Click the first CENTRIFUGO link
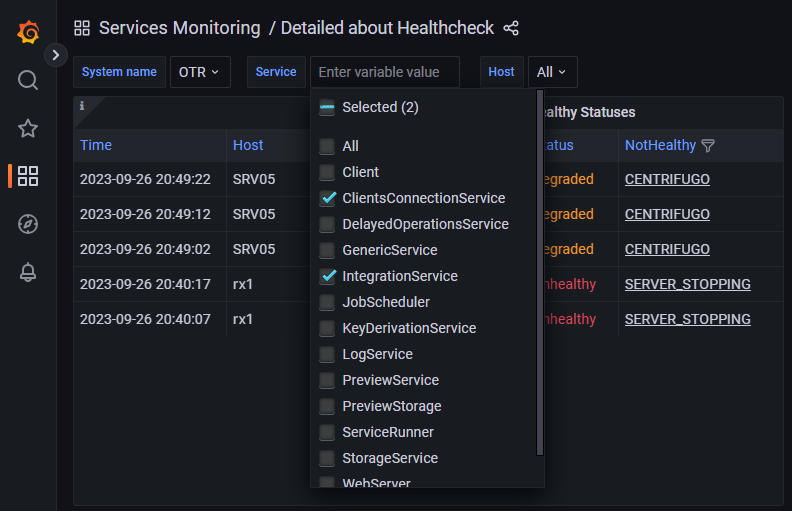792x511 pixels. click(x=667, y=180)
